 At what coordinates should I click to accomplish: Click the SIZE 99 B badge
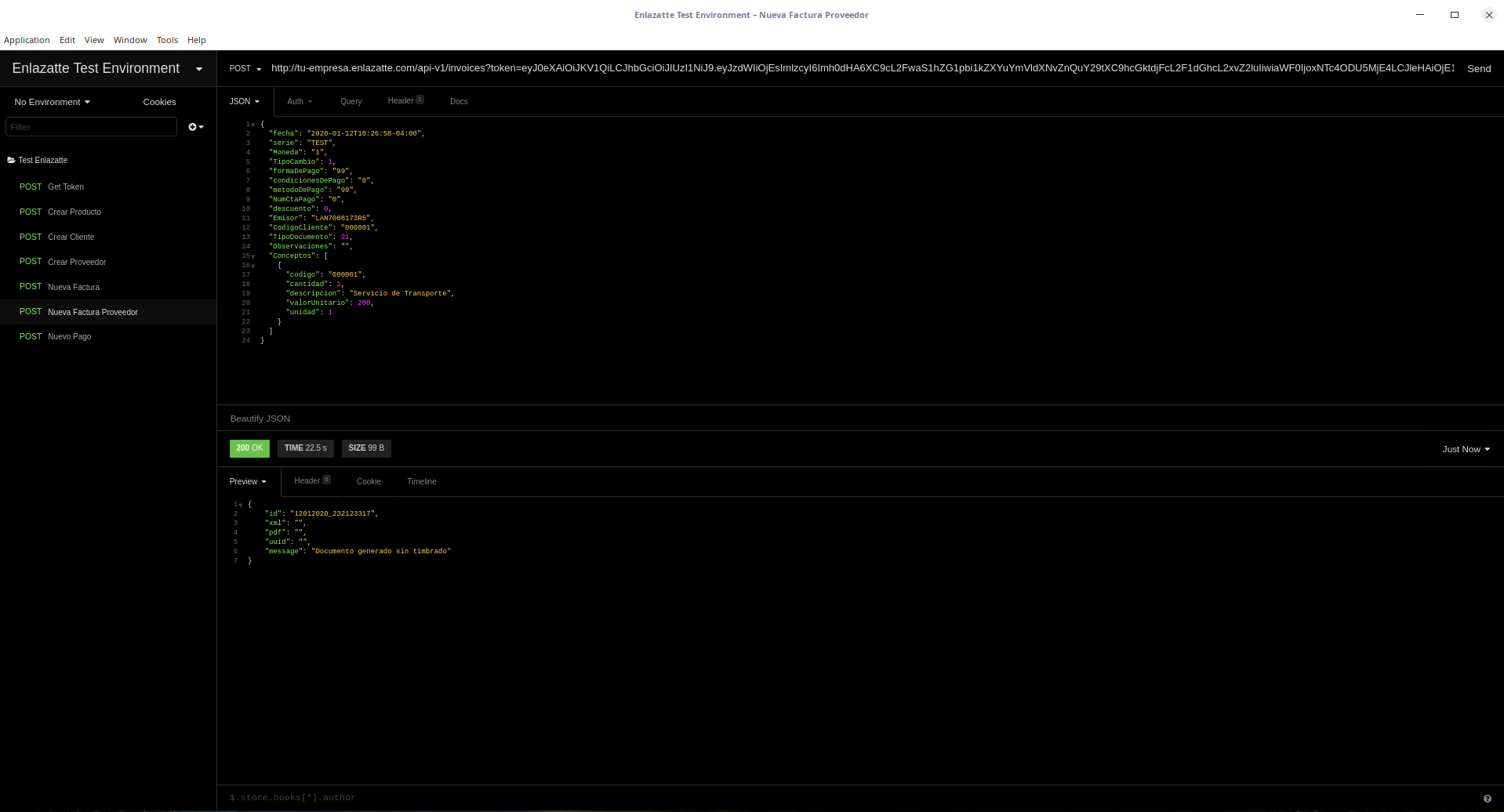click(365, 448)
